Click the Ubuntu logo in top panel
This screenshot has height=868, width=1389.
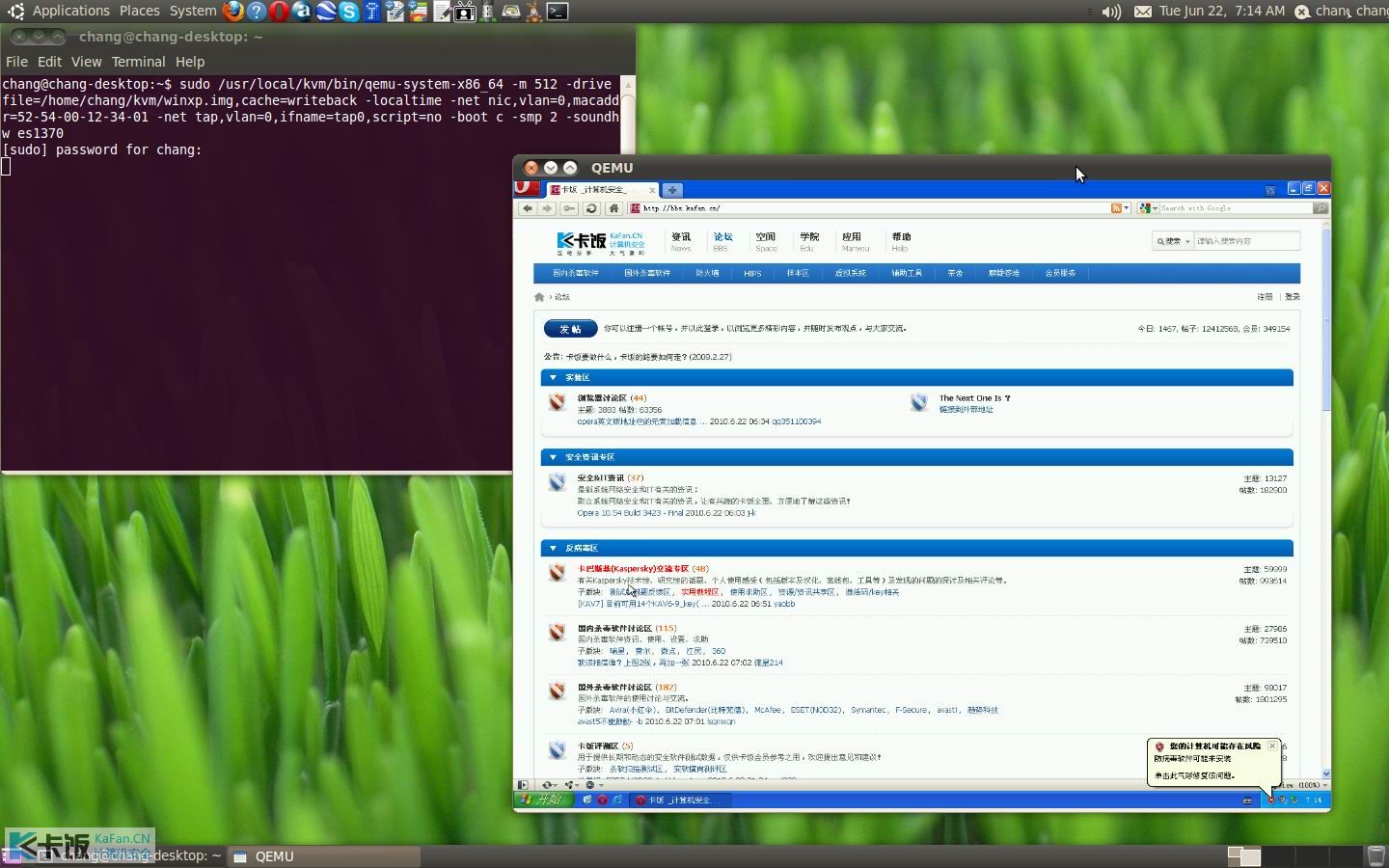[x=15, y=12]
